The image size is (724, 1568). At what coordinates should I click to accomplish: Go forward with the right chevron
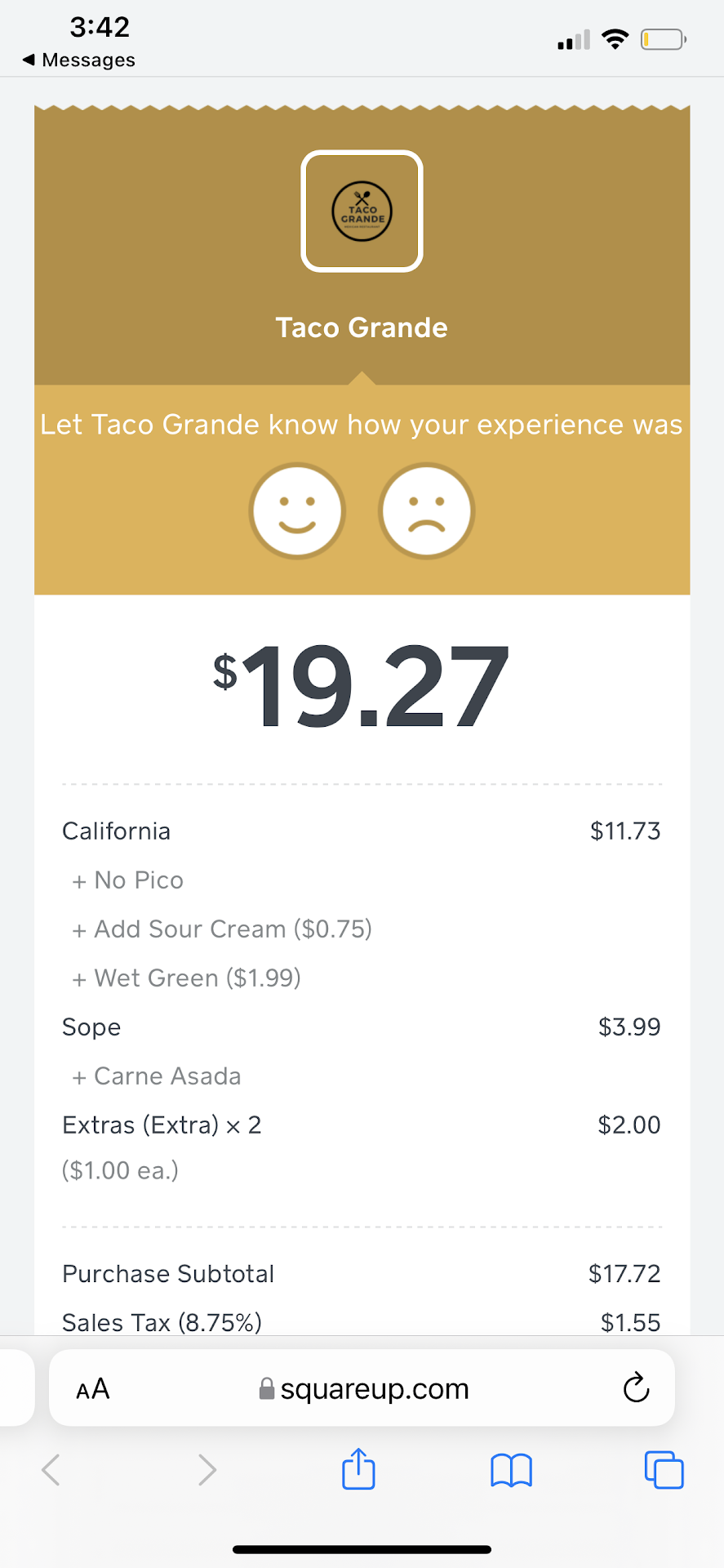[207, 1470]
